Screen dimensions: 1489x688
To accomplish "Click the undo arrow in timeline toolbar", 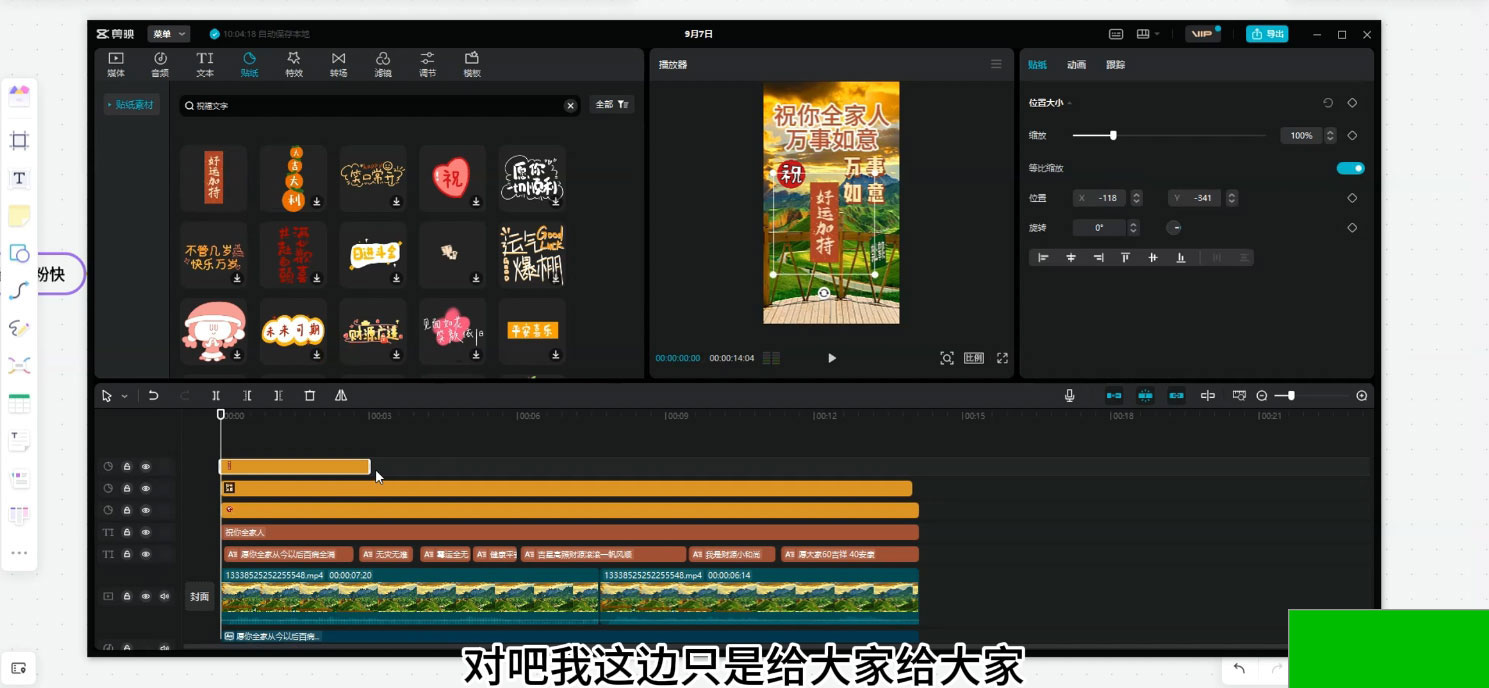I will pos(153,396).
